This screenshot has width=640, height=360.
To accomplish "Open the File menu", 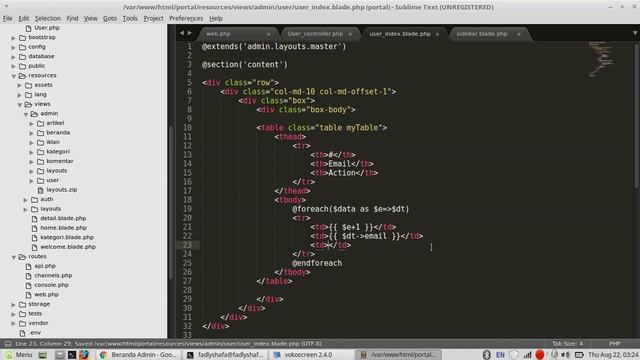I will click(x=7, y=18).
